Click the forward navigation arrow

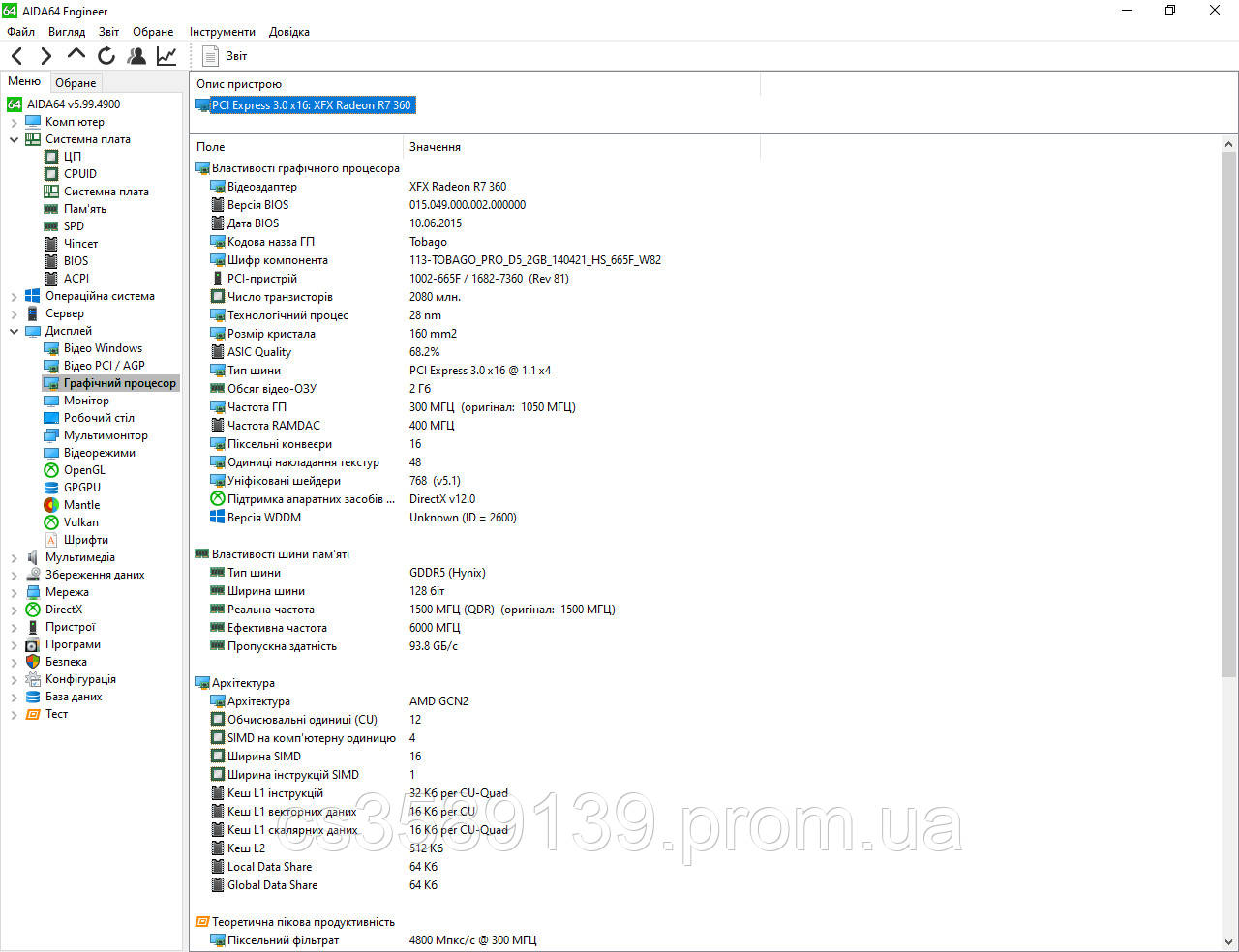[45, 55]
